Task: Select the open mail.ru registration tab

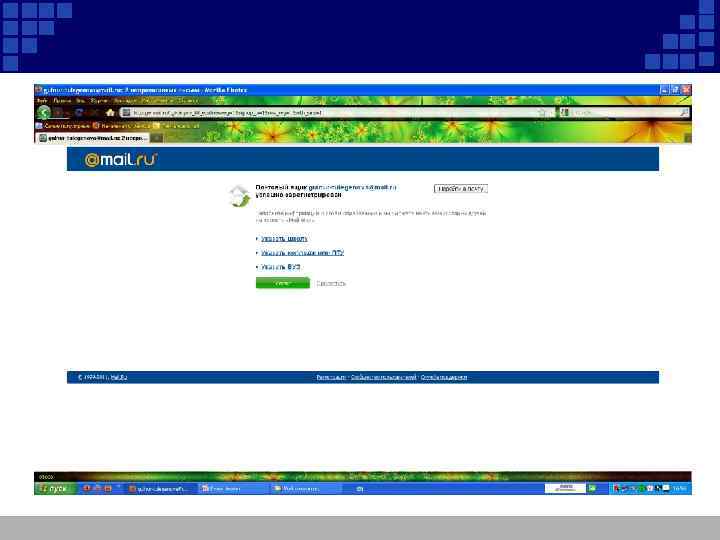Action: click(x=93, y=138)
